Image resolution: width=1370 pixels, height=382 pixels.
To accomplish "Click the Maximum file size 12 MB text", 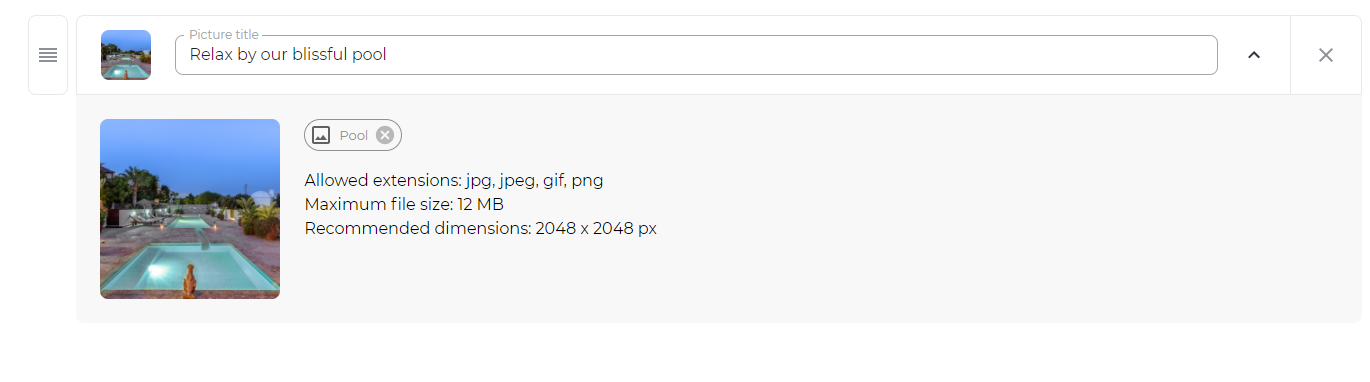I will click(404, 204).
